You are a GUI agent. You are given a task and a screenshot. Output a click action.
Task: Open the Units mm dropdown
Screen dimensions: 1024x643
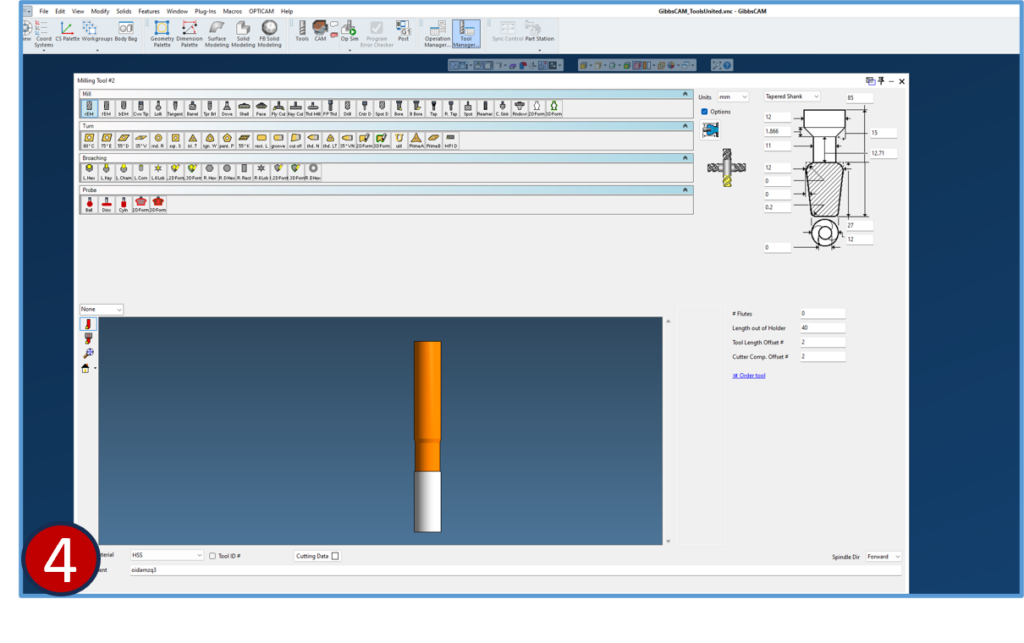732,96
